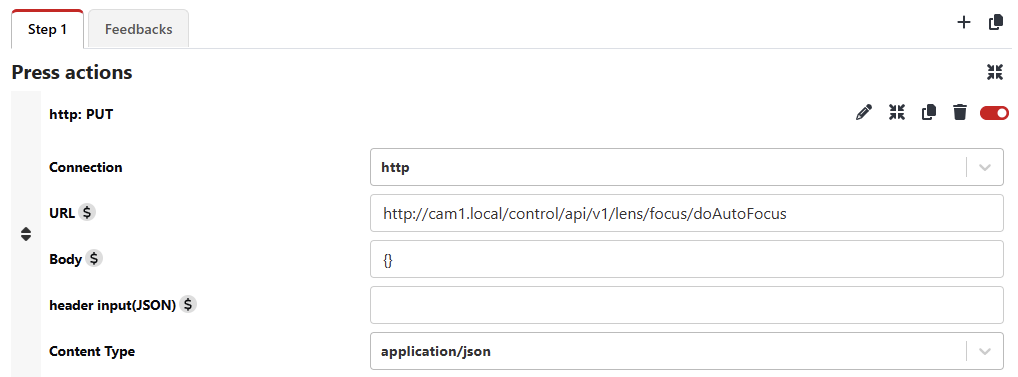Focus the URL field with the doAutoFocus address
1018x377 pixels.
pos(687,213)
